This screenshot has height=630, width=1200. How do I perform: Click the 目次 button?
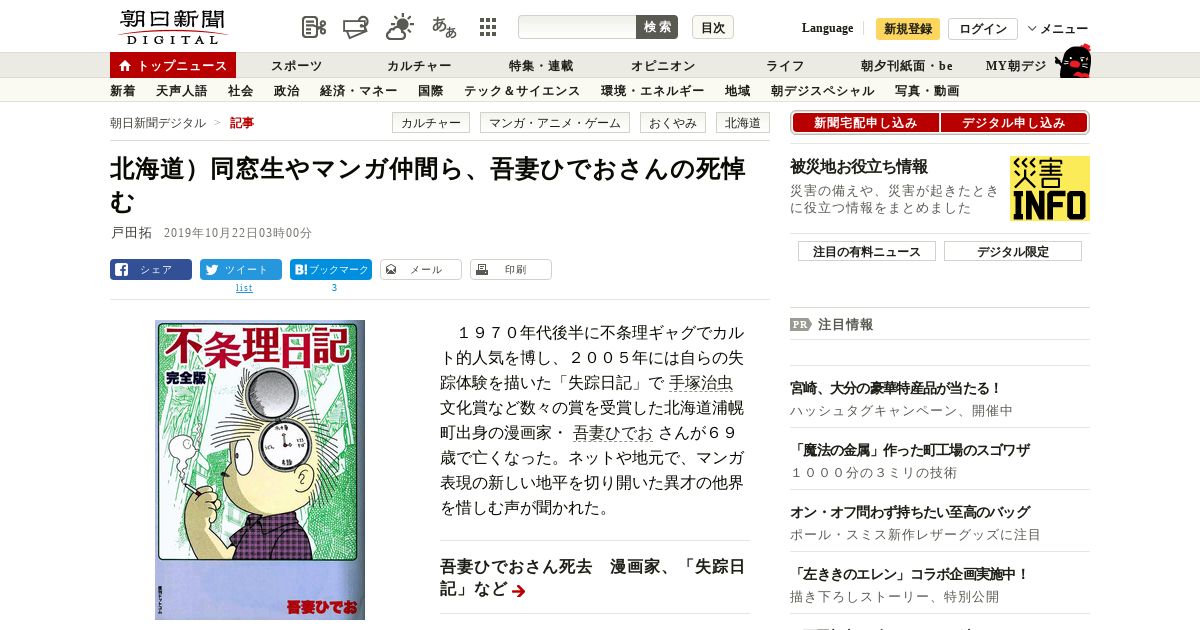(713, 27)
